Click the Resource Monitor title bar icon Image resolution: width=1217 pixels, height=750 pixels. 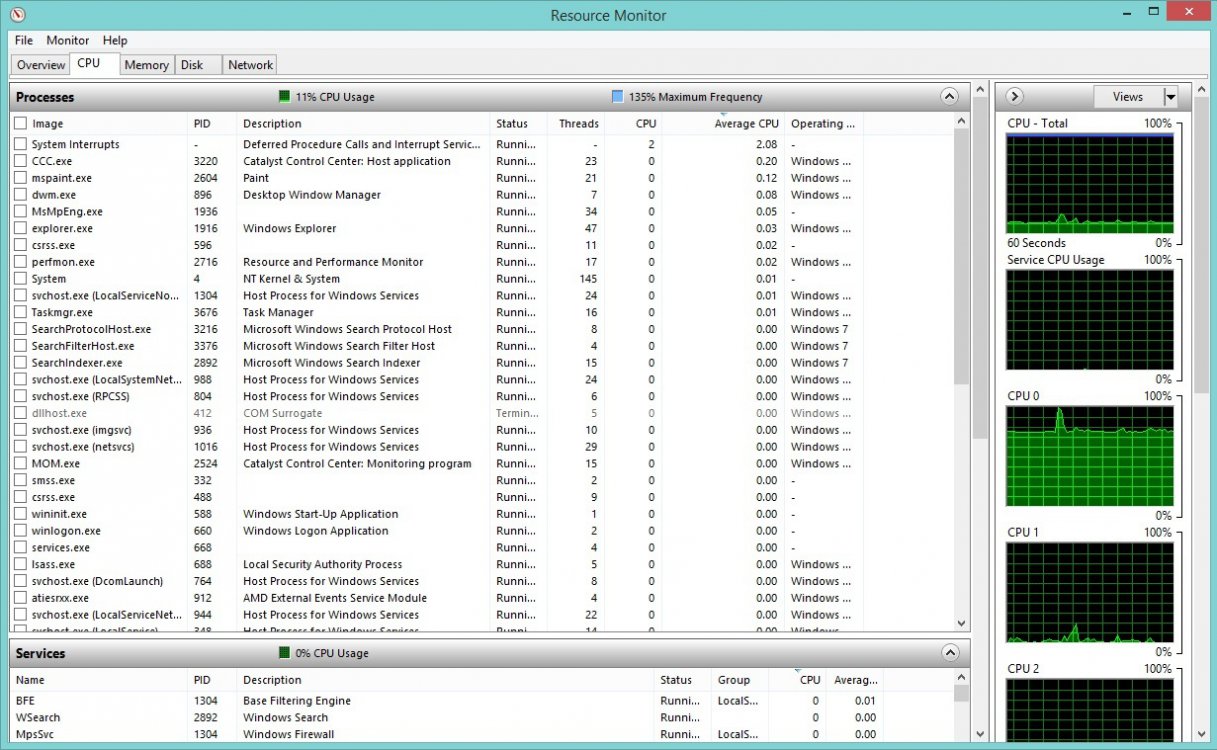19,15
